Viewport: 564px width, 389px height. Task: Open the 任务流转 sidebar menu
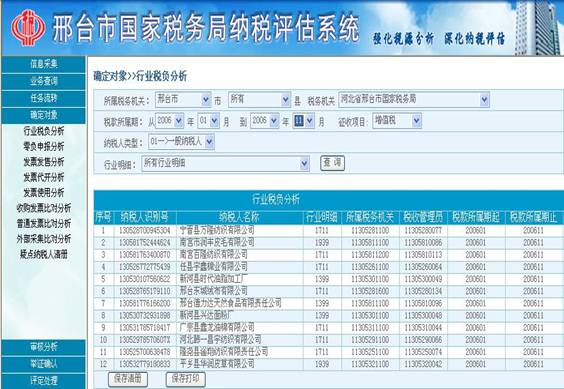pos(44,98)
